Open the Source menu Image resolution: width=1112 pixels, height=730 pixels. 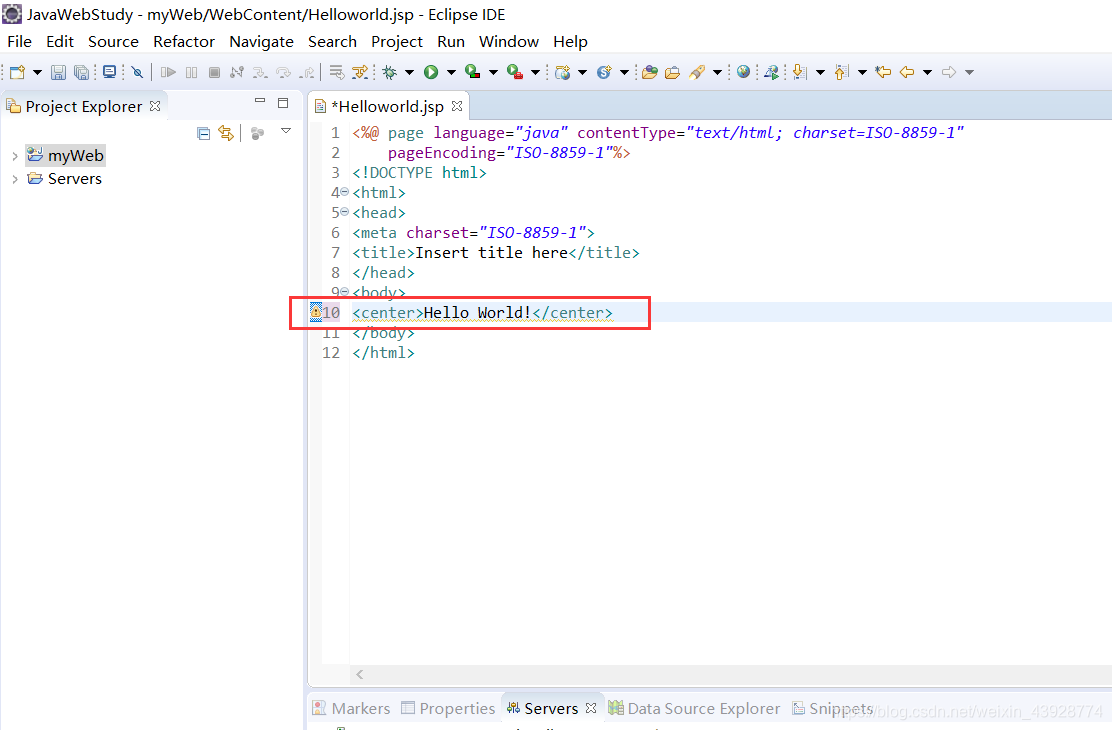[113, 42]
